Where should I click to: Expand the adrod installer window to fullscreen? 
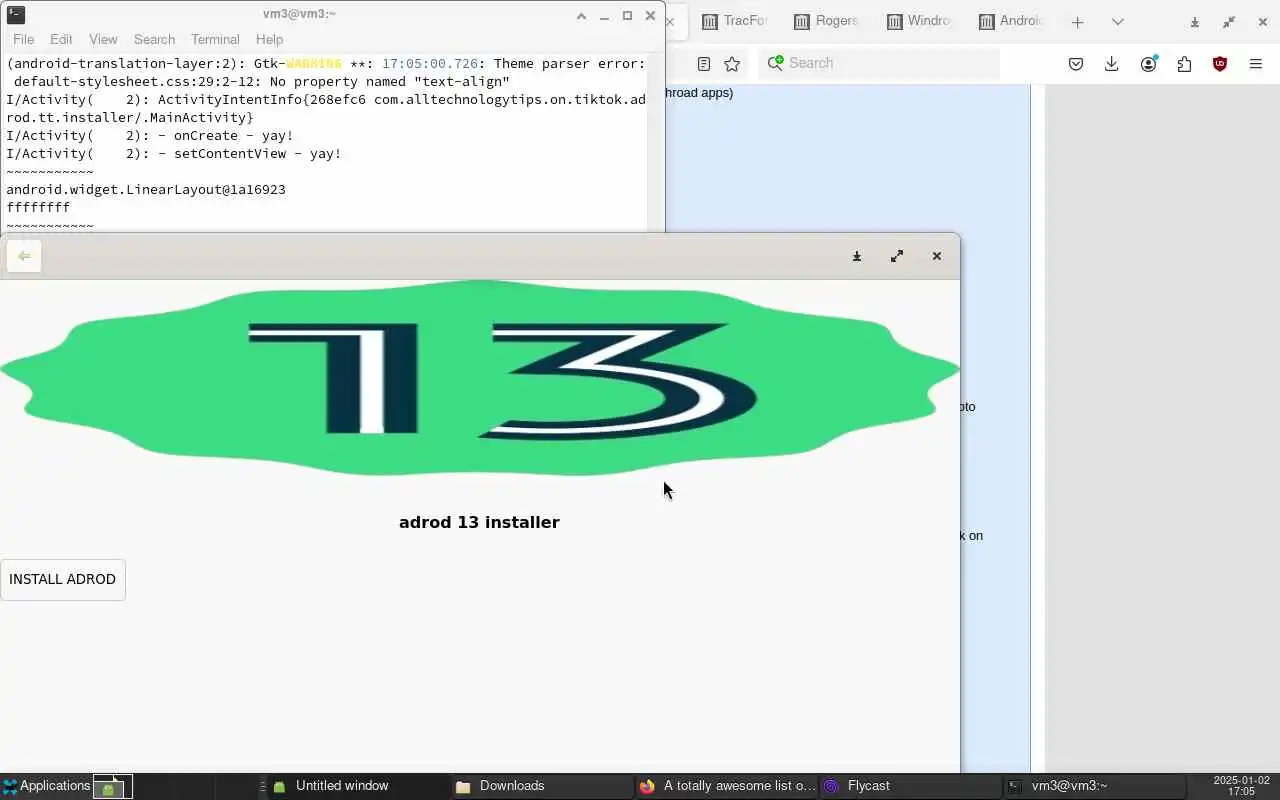click(x=897, y=256)
